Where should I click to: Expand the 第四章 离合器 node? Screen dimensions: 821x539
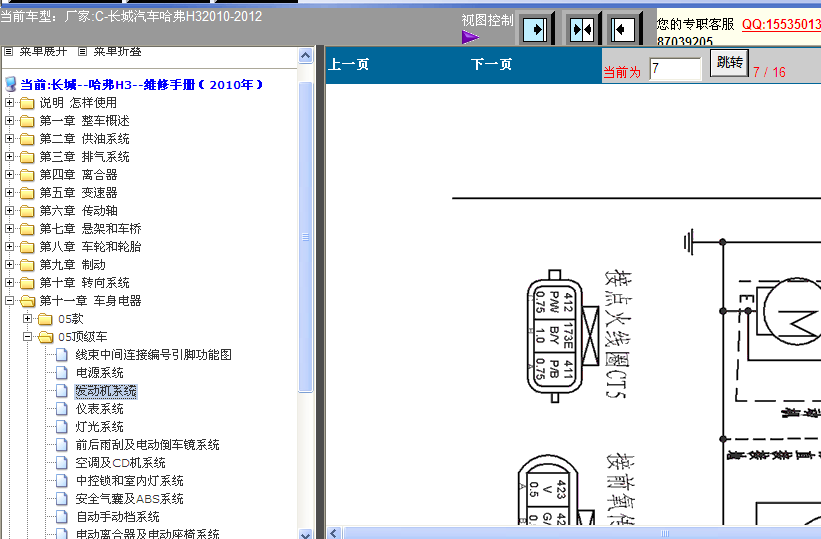tap(9, 174)
